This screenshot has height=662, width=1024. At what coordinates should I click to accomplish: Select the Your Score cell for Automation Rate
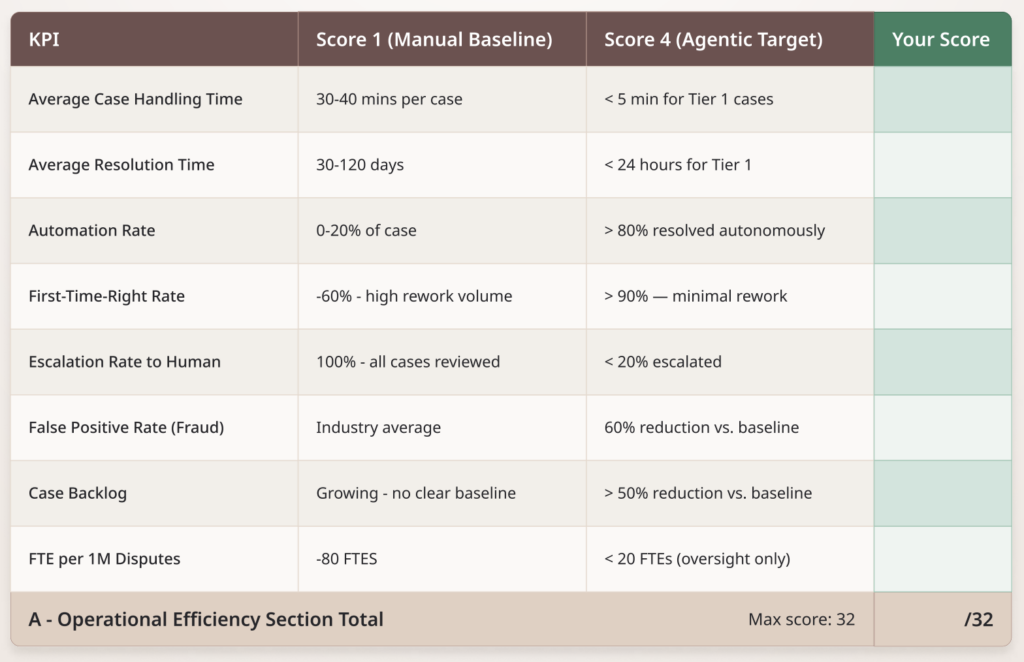[942, 230]
